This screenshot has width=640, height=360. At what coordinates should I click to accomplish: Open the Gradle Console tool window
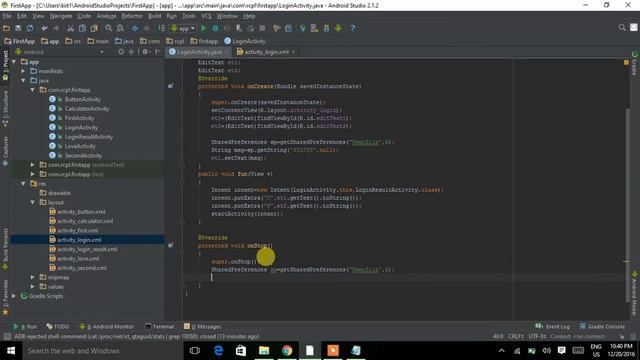tap(602, 327)
